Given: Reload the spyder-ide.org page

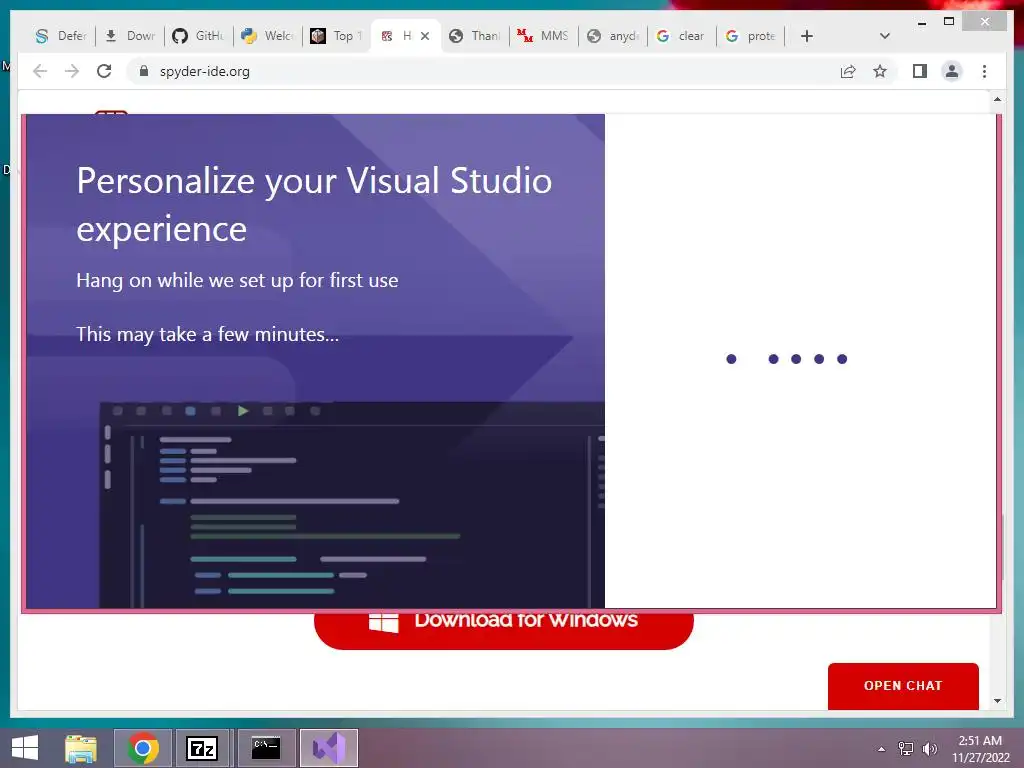Looking at the screenshot, I should [104, 71].
